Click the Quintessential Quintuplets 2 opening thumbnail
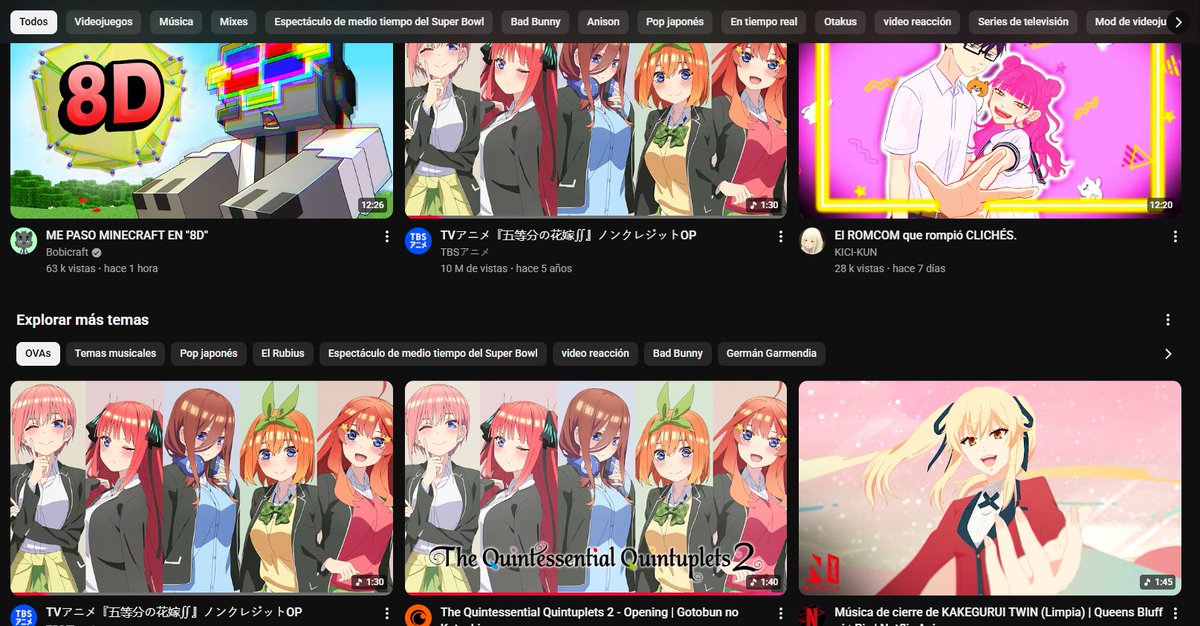The height and width of the screenshot is (626, 1200). pos(595,488)
